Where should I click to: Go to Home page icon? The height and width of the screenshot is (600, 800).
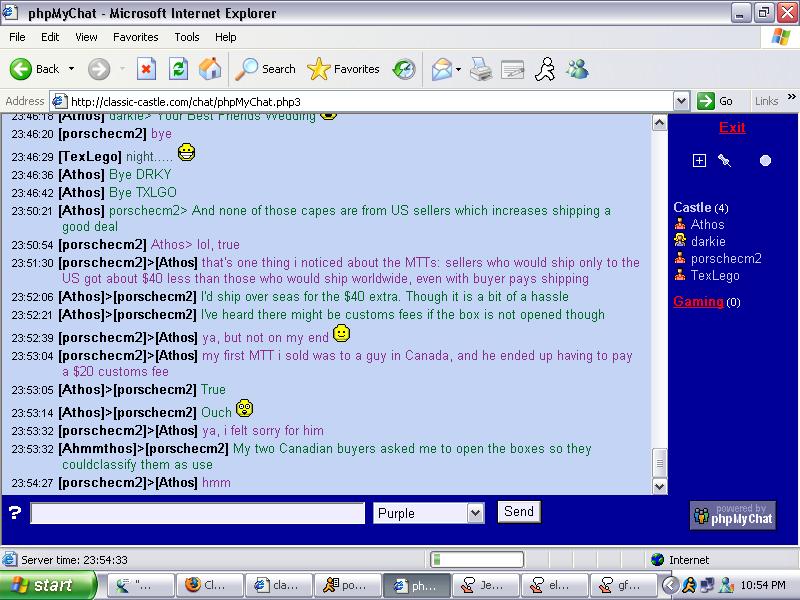210,69
